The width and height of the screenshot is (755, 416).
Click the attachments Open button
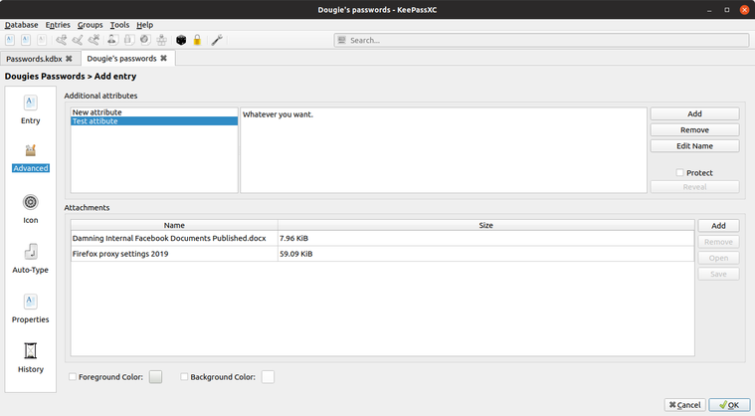pos(718,258)
